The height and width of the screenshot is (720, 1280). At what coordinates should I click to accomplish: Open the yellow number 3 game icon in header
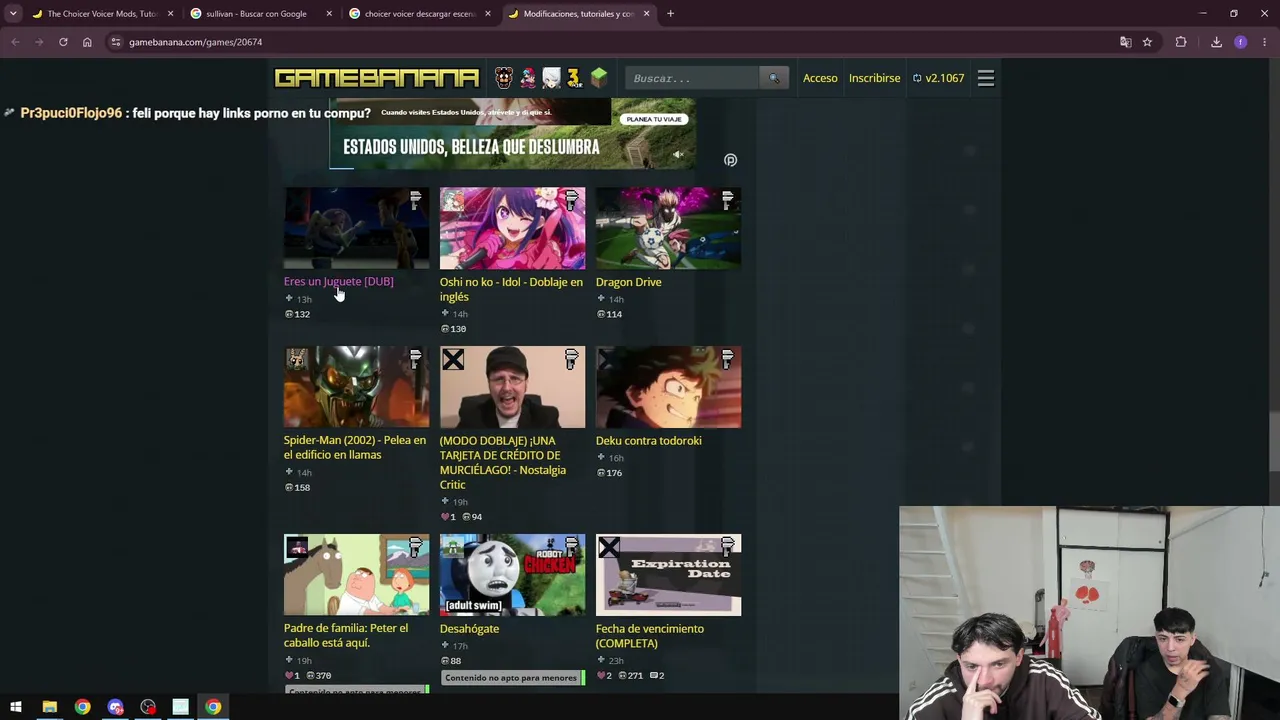tap(574, 78)
